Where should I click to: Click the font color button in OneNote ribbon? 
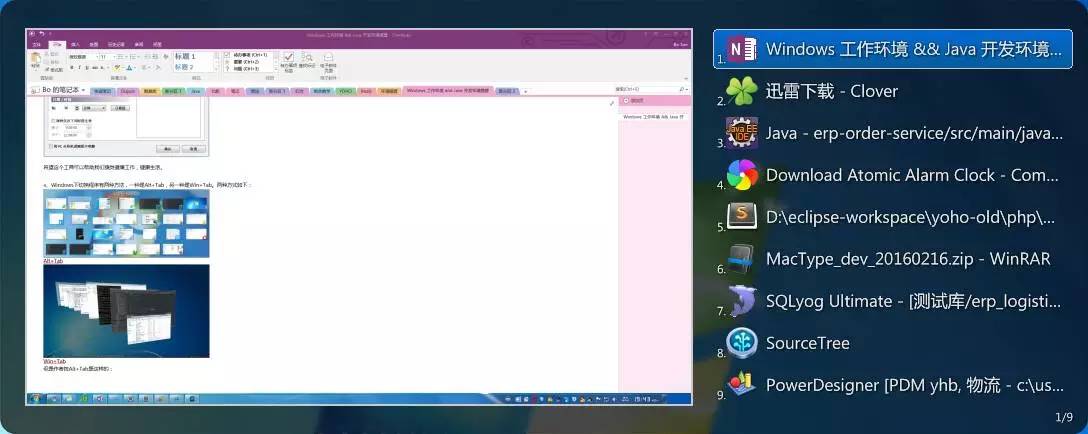tap(129, 67)
